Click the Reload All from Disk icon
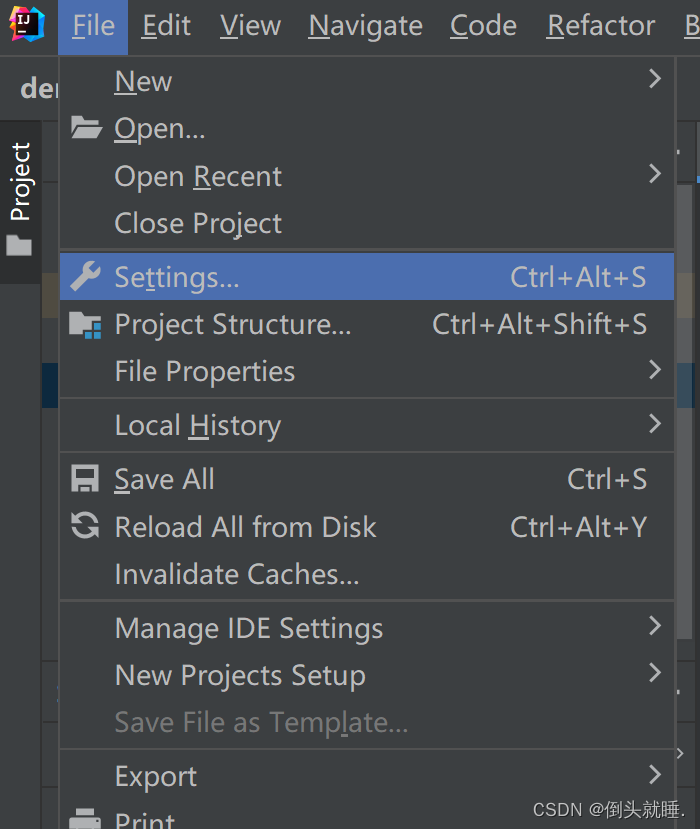Image resolution: width=700 pixels, height=829 pixels. tap(86, 526)
